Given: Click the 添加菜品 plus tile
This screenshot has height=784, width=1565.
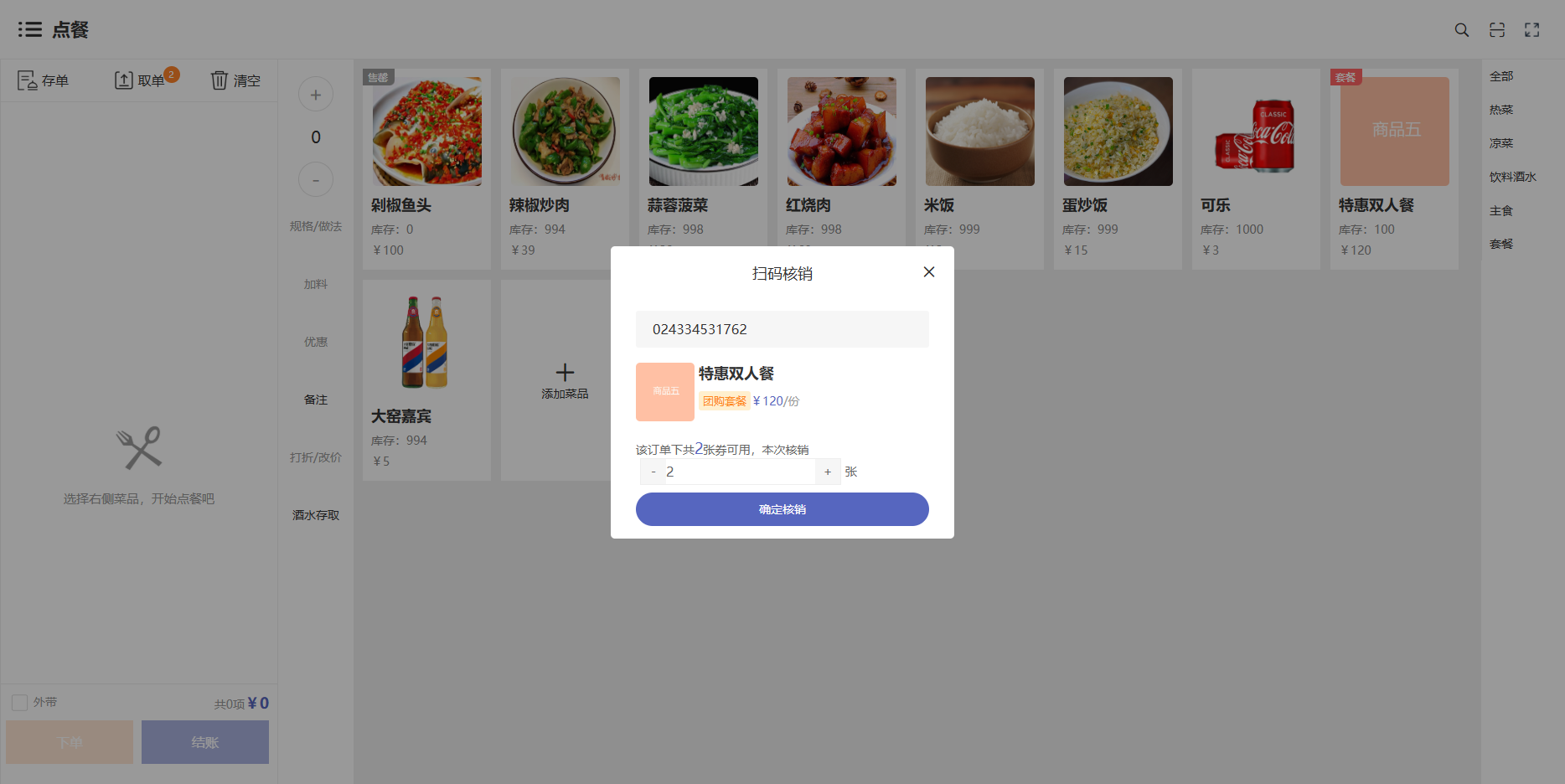Looking at the screenshot, I should (x=565, y=379).
